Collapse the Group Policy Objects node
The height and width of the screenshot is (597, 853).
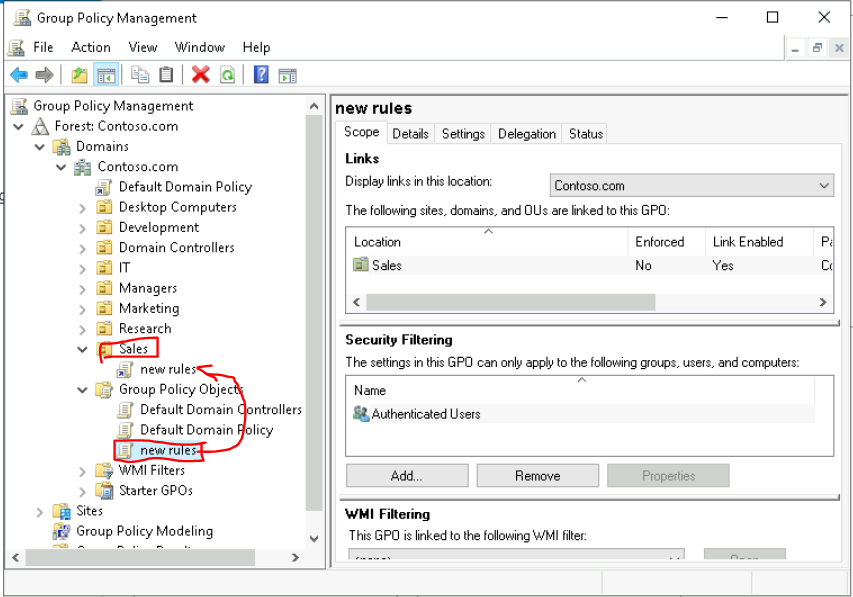(82, 390)
